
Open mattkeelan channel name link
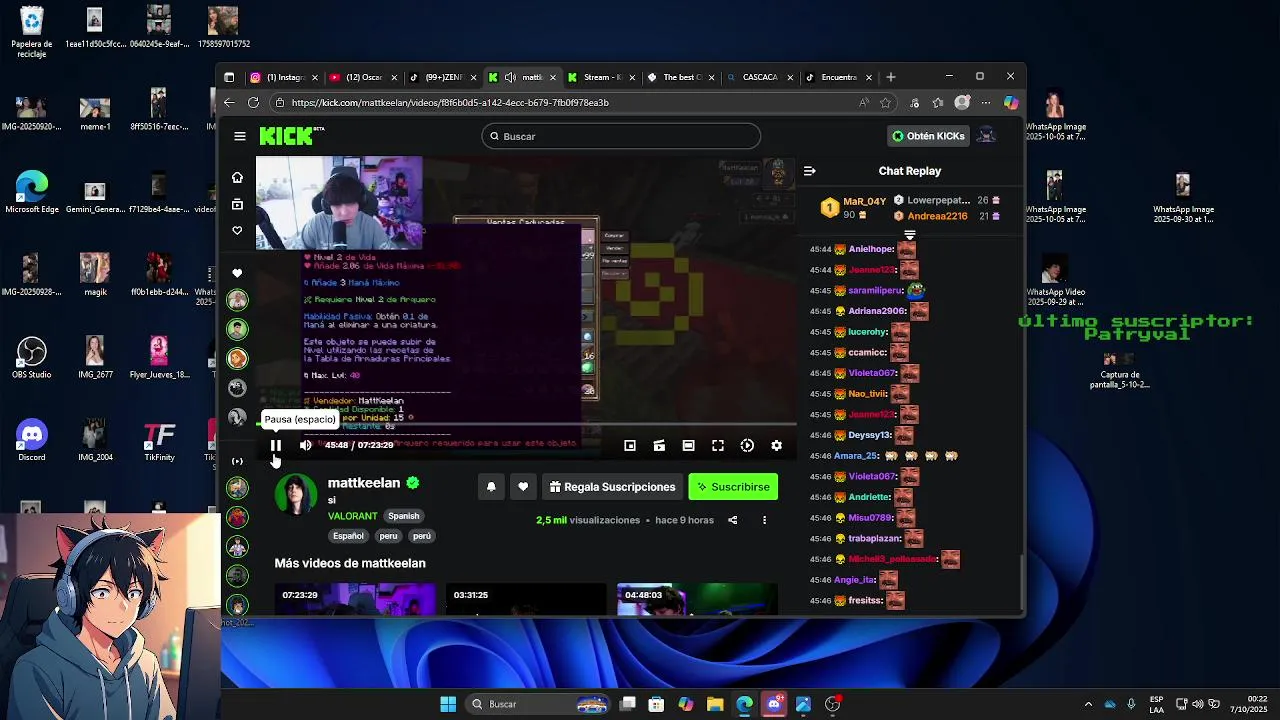click(364, 483)
